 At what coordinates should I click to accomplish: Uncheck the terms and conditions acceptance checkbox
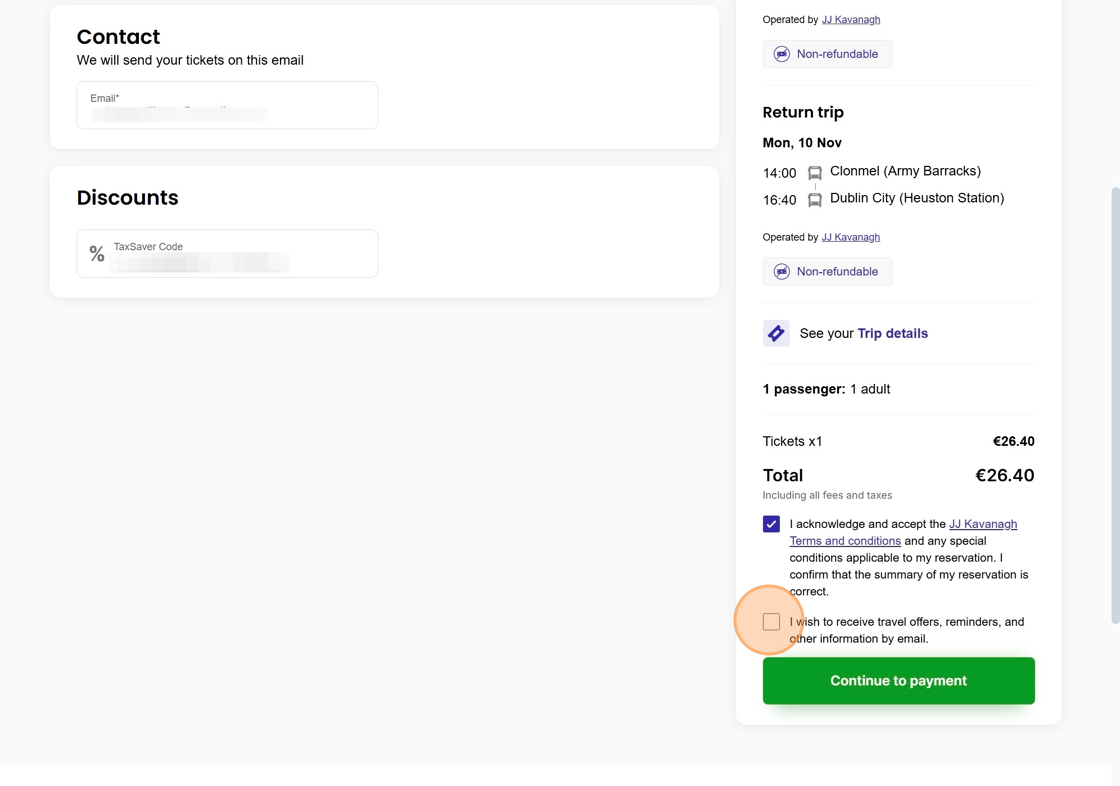pos(771,524)
